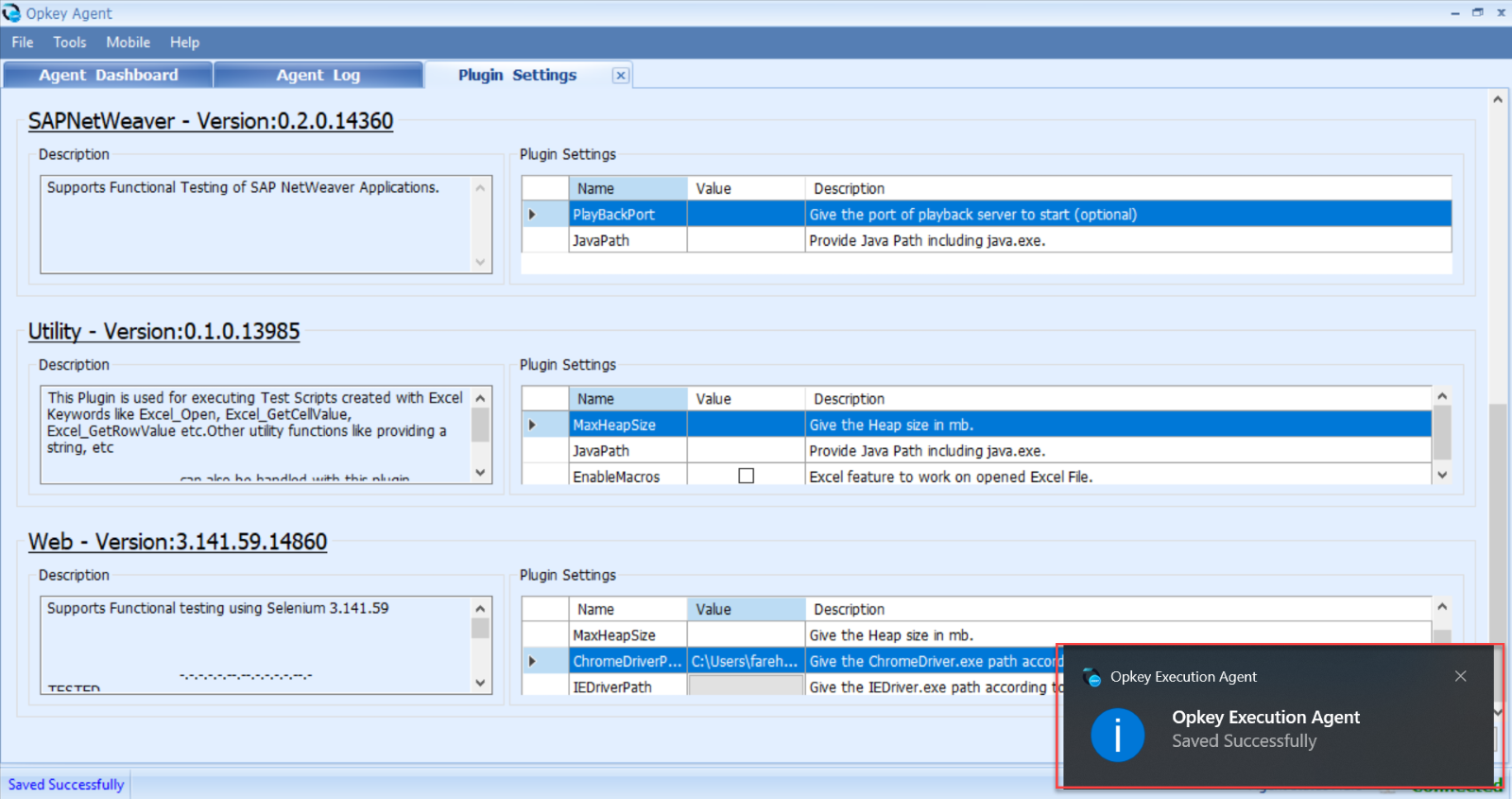Click 'Saved Successfully' in the status bar
Screen dimensions: 1512x799
(x=66, y=785)
